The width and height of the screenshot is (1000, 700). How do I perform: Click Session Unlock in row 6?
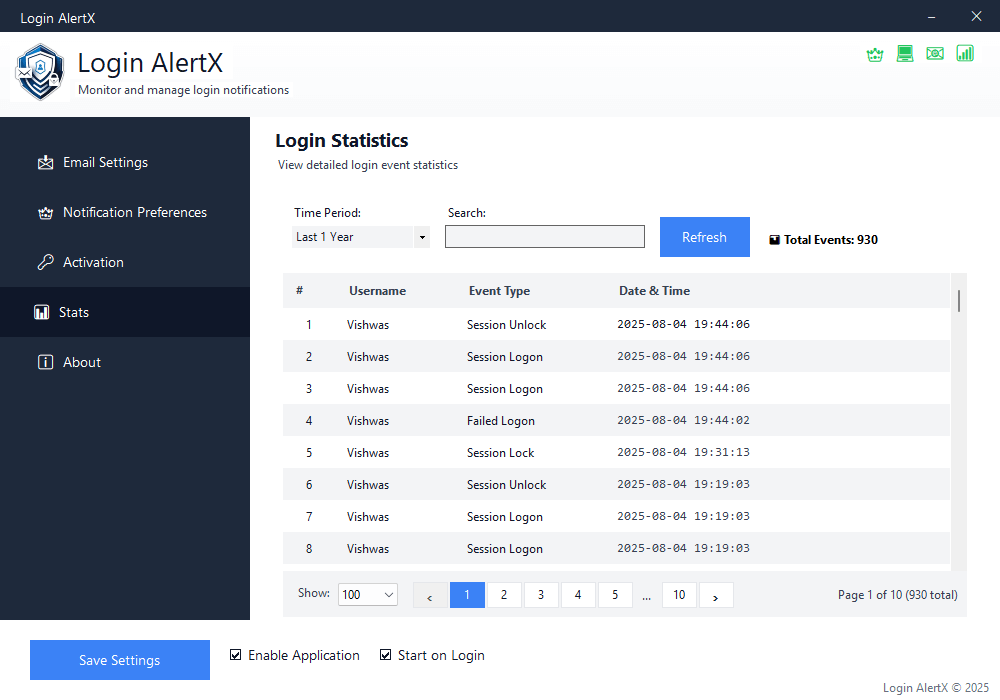click(506, 485)
